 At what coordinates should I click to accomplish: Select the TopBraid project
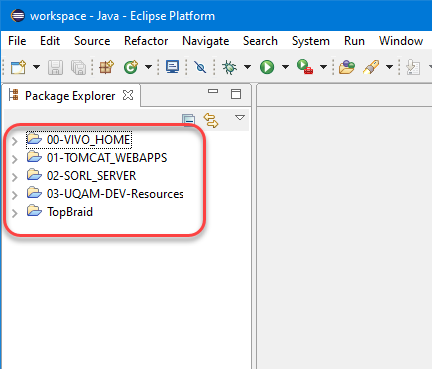(70, 212)
